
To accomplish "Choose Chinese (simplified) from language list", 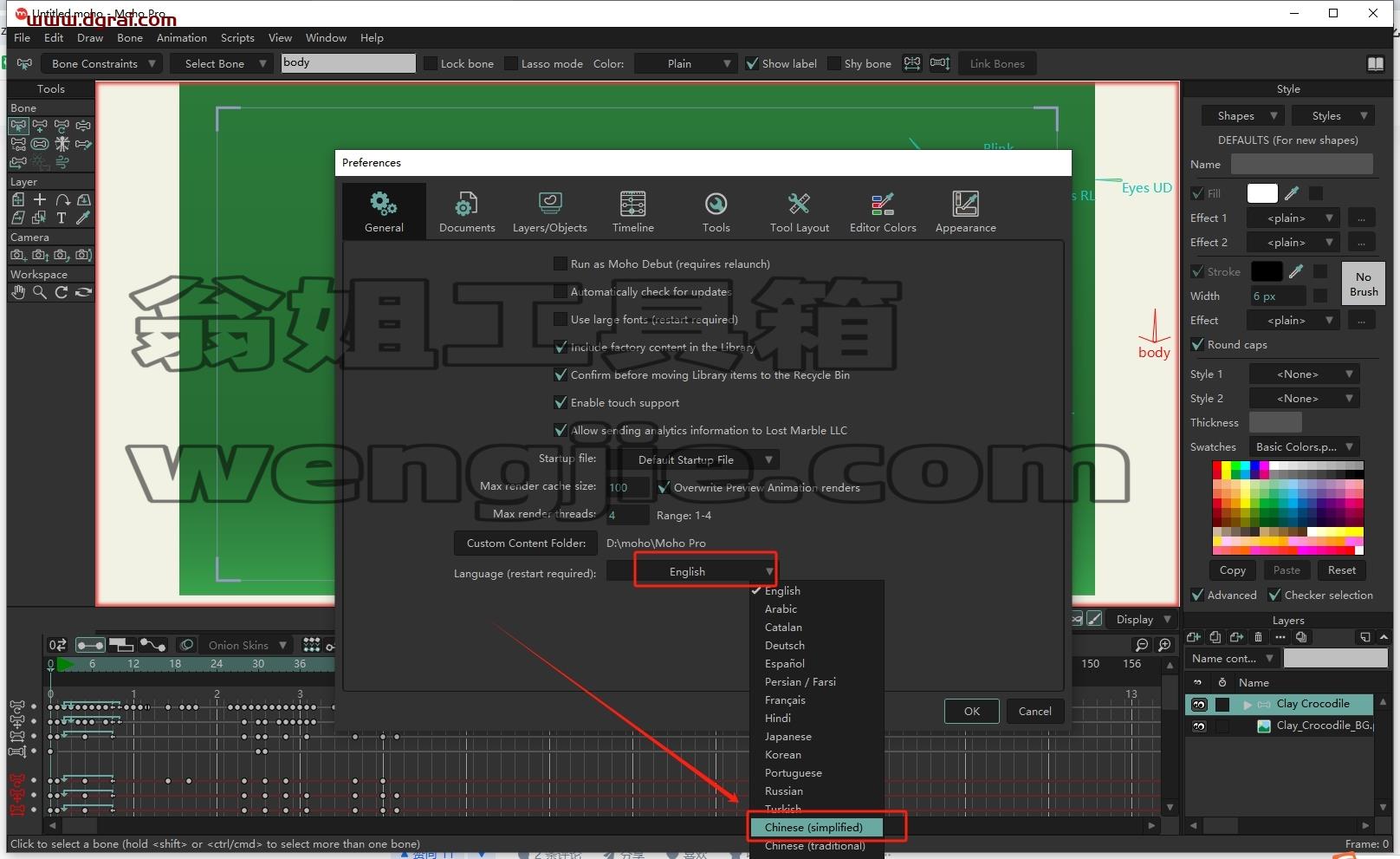I will pos(815,827).
